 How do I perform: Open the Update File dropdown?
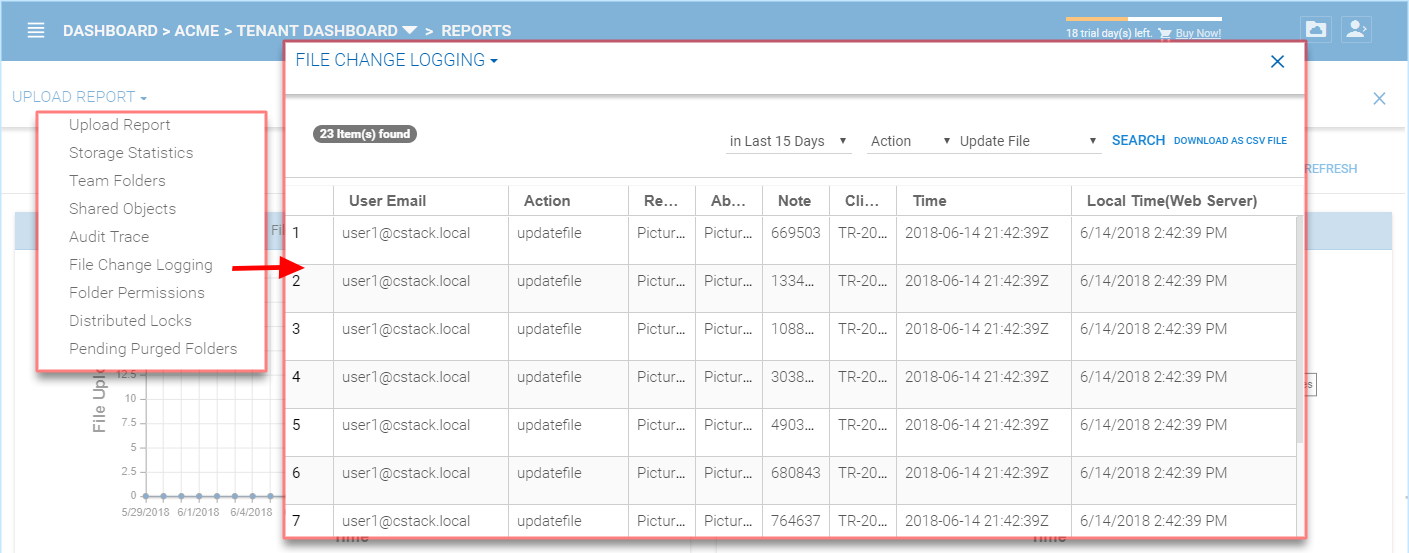1029,141
